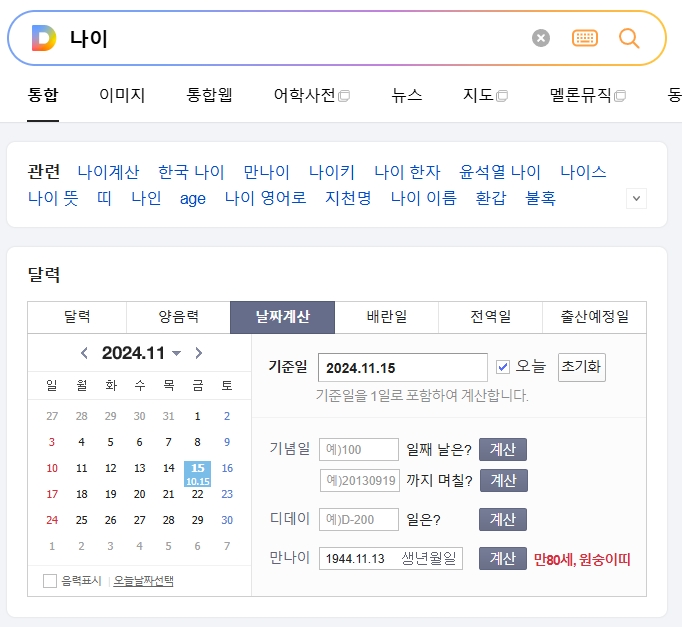Image resolution: width=682 pixels, height=627 pixels.
Task: Open related search 만나이
Action: [266, 172]
